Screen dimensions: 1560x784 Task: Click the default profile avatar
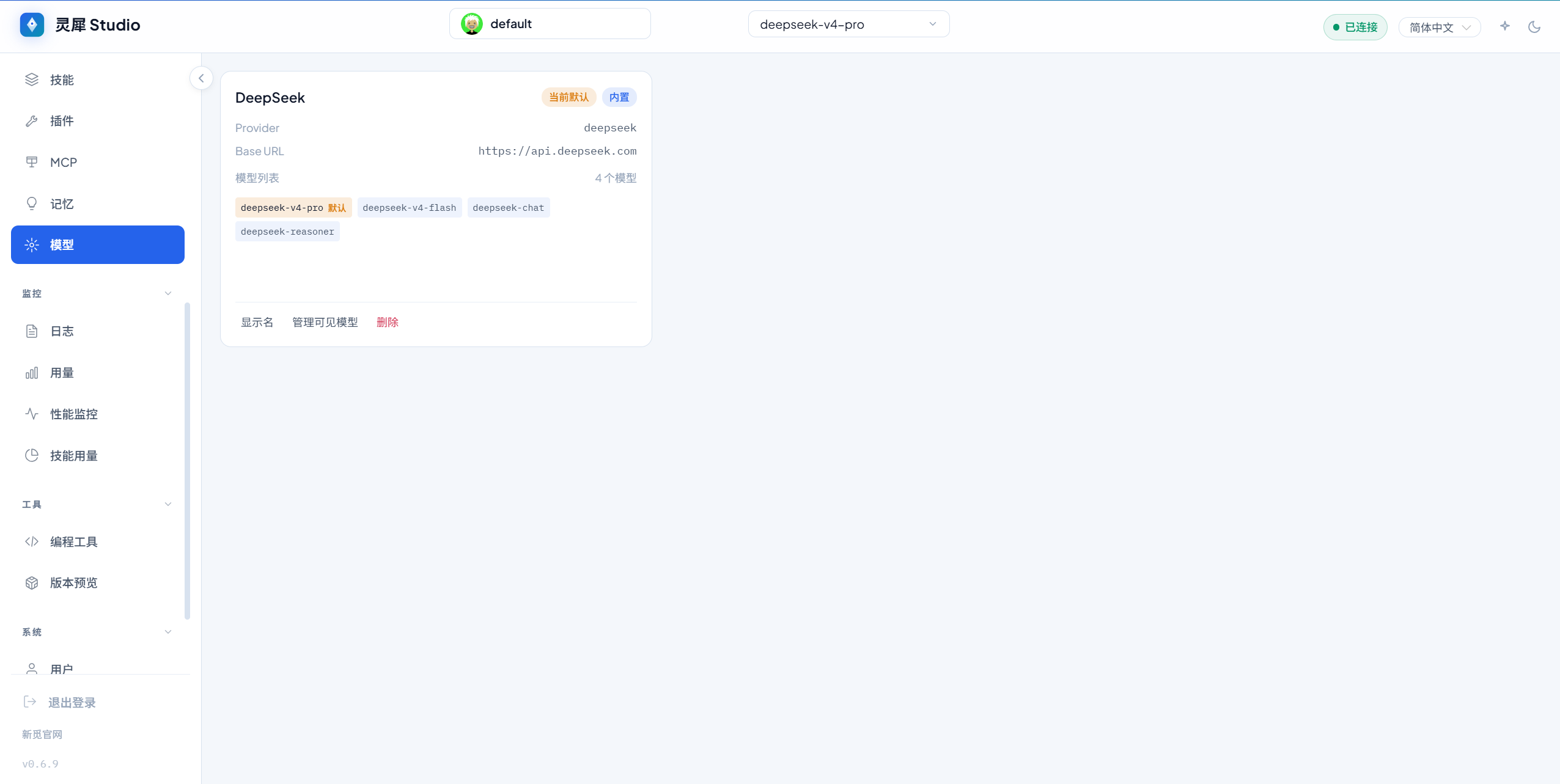tap(472, 24)
